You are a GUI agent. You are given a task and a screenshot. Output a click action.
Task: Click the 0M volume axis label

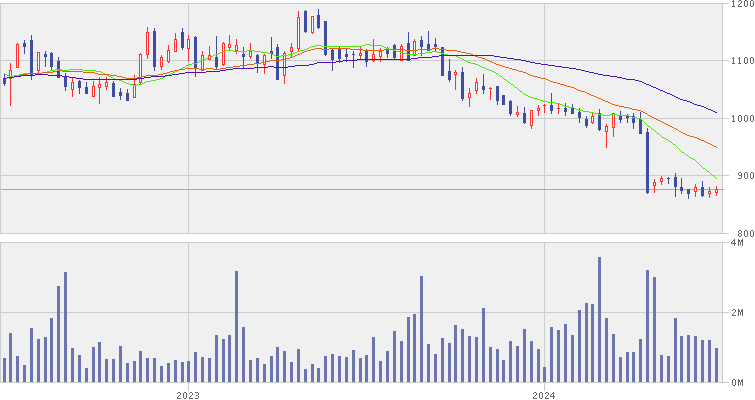[738, 382]
